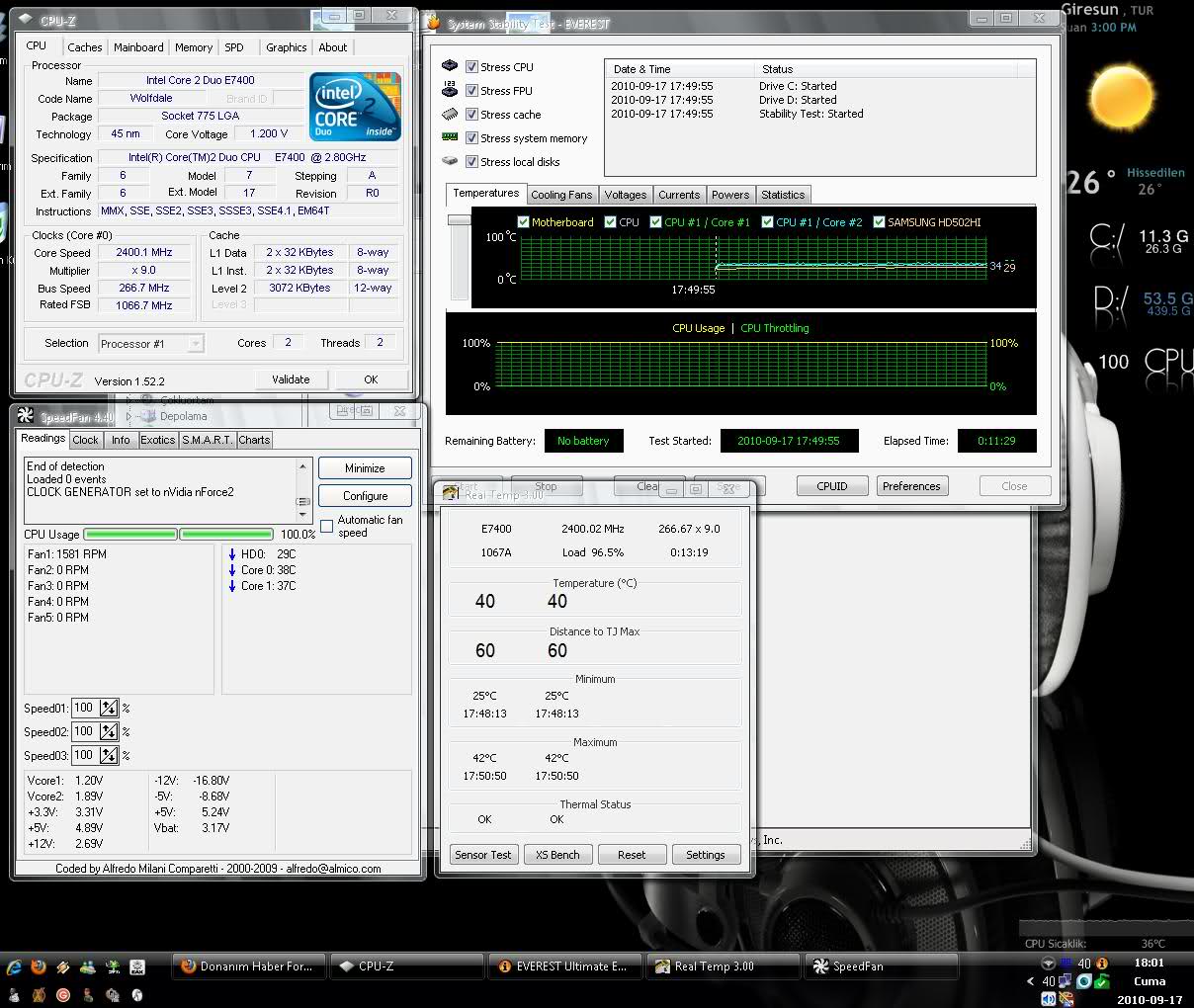Click the SpeedFan fan icon in title bar
Viewport: 1194px width, 1008px height.
(x=27, y=416)
